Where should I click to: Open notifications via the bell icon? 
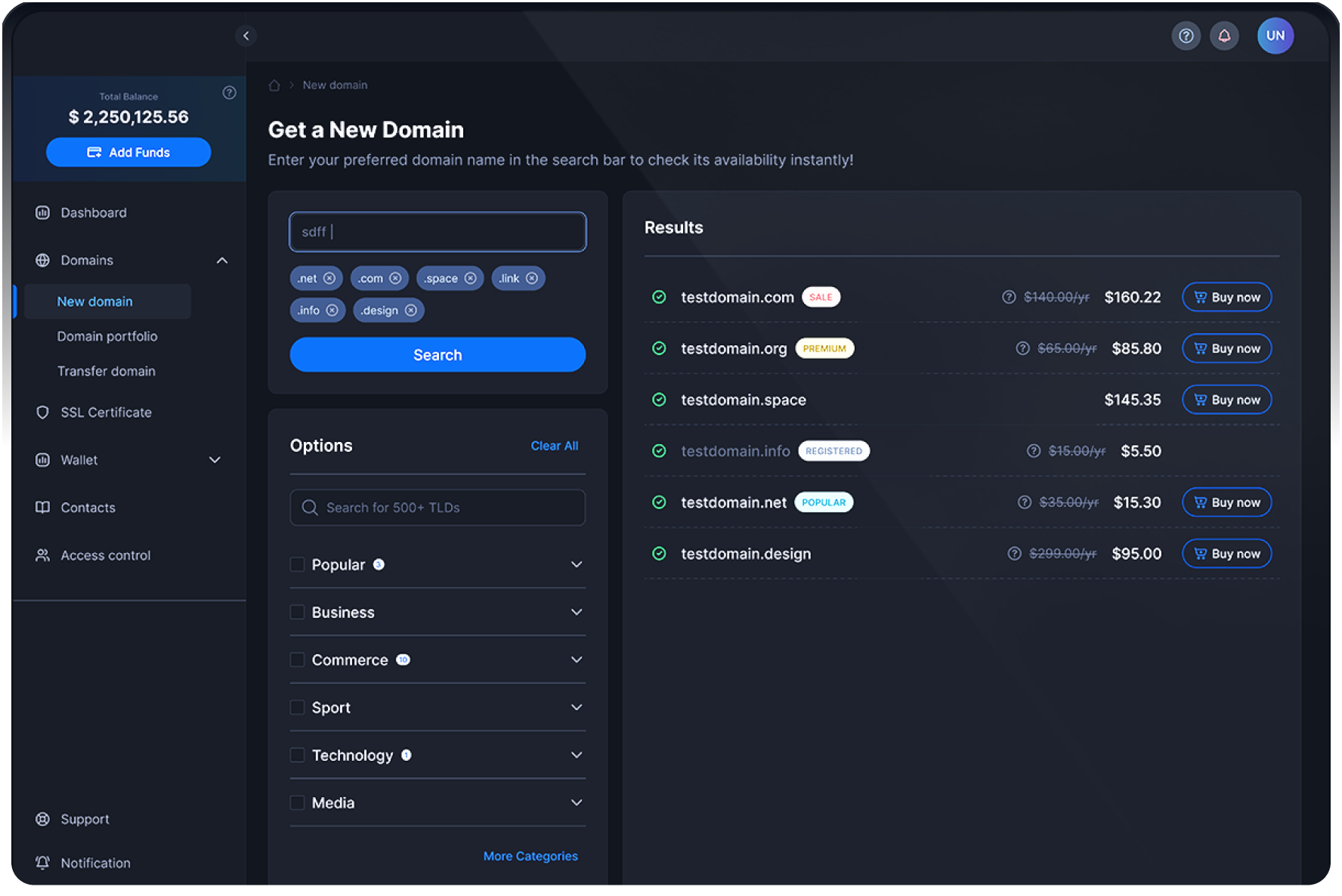pos(1225,36)
